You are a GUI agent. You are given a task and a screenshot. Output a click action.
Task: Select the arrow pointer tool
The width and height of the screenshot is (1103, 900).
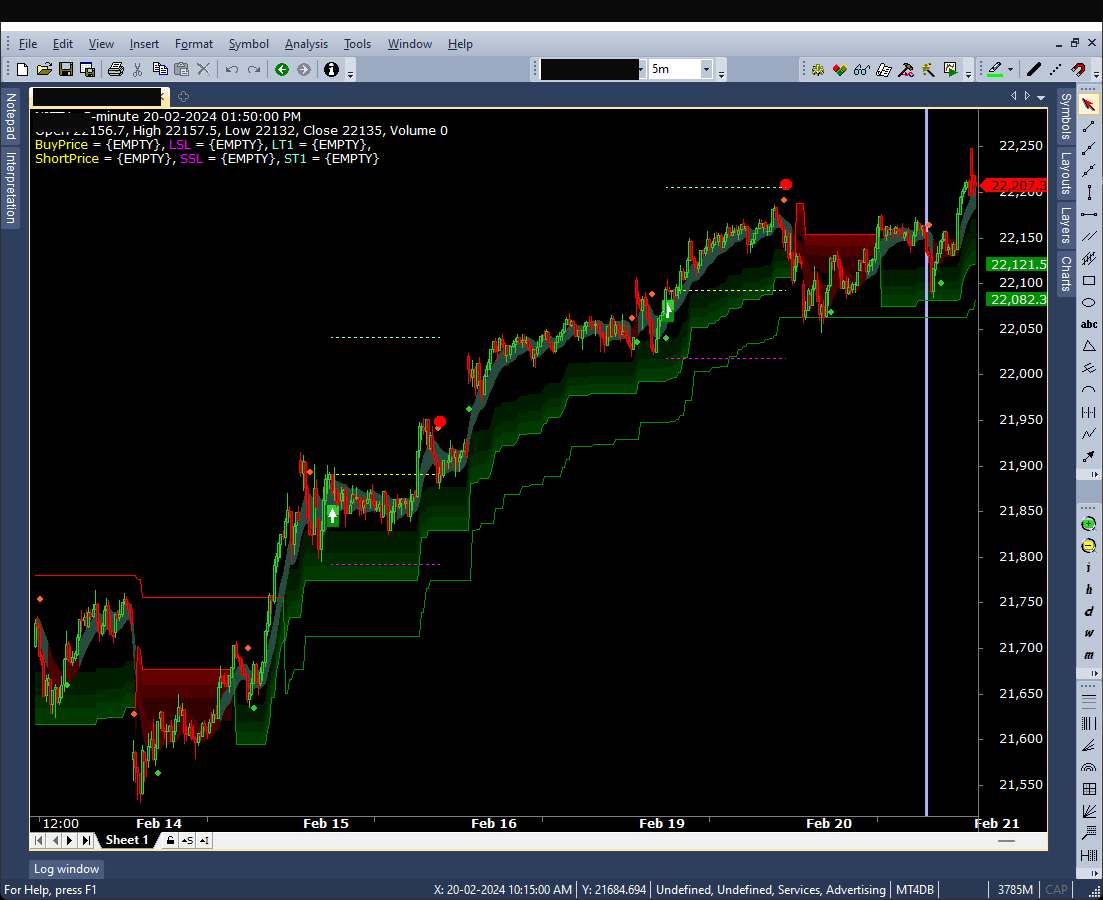click(1088, 104)
